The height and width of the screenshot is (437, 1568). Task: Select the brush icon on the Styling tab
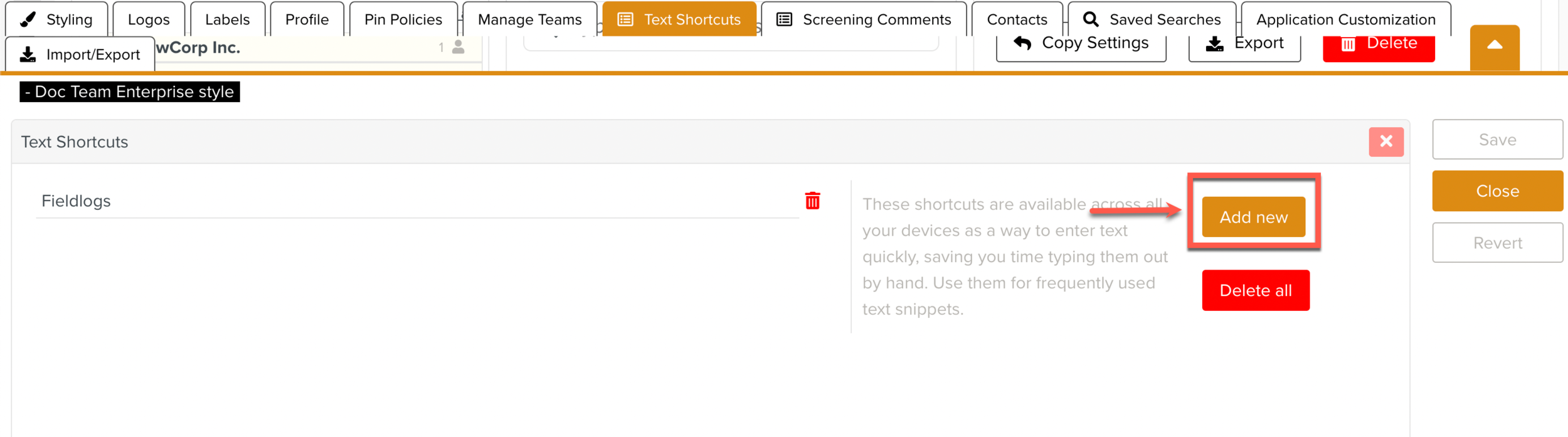pyautogui.click(x=26, y=18)
